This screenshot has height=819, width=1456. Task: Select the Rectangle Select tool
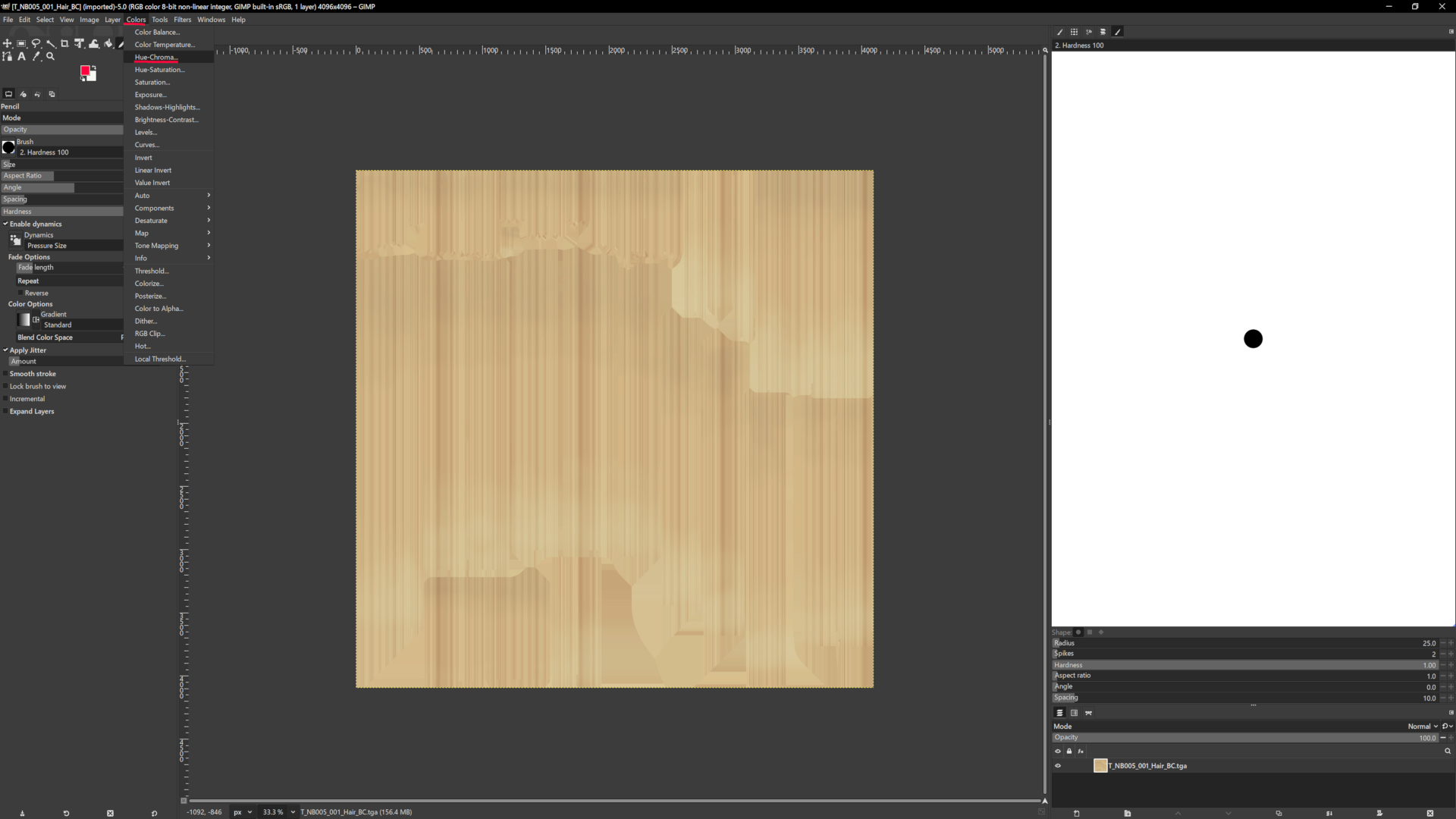pos(21,44)
